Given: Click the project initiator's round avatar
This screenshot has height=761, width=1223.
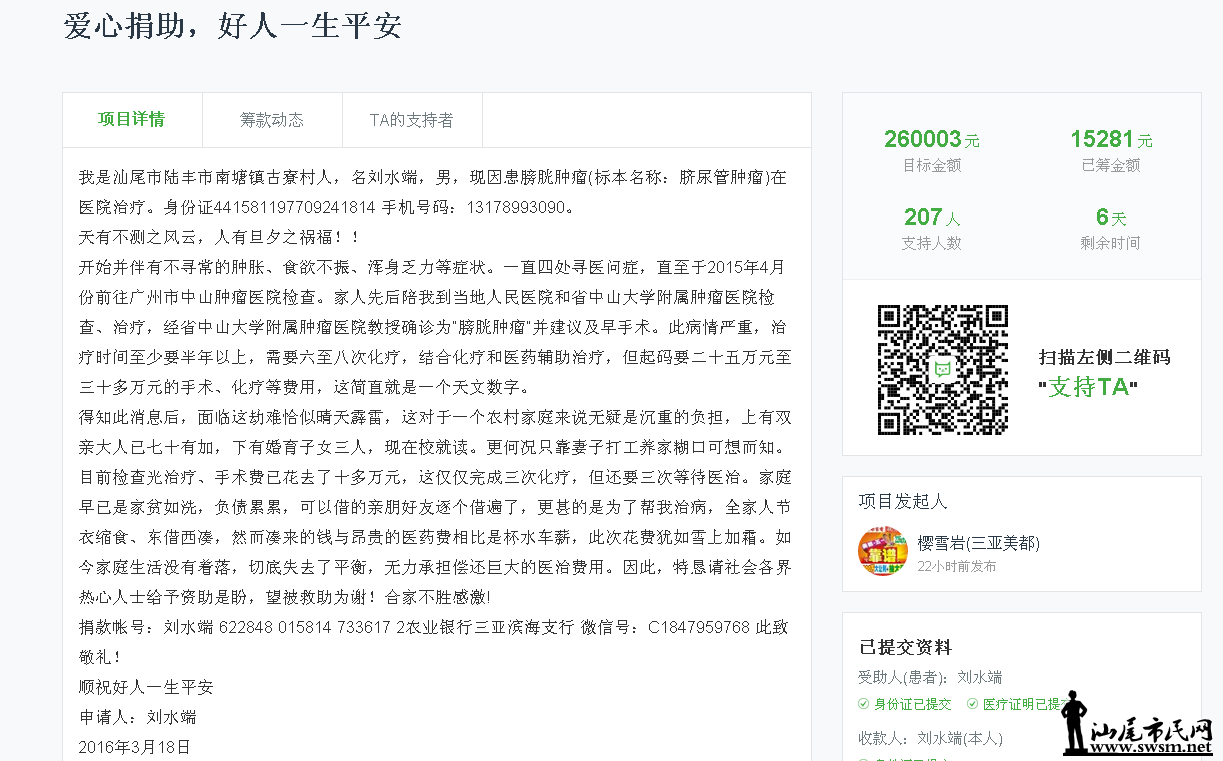Looking at the screenshot, I should tap(882, 551).
